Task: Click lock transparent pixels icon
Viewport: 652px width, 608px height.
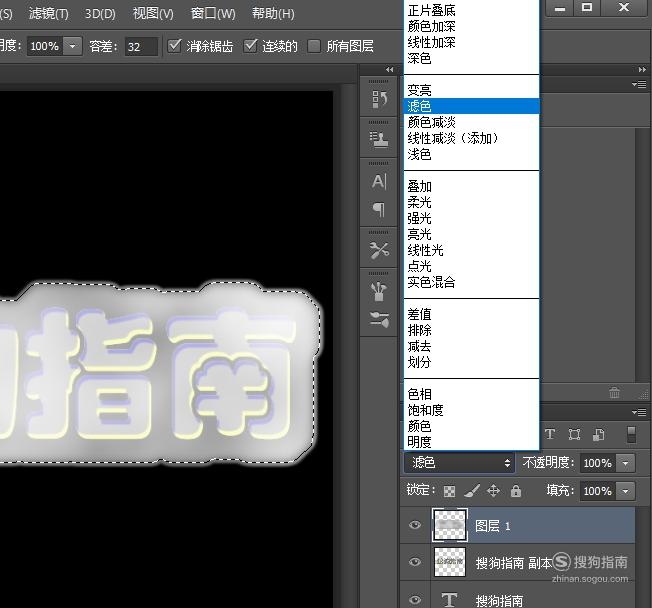Action: (x=449, y=491)
